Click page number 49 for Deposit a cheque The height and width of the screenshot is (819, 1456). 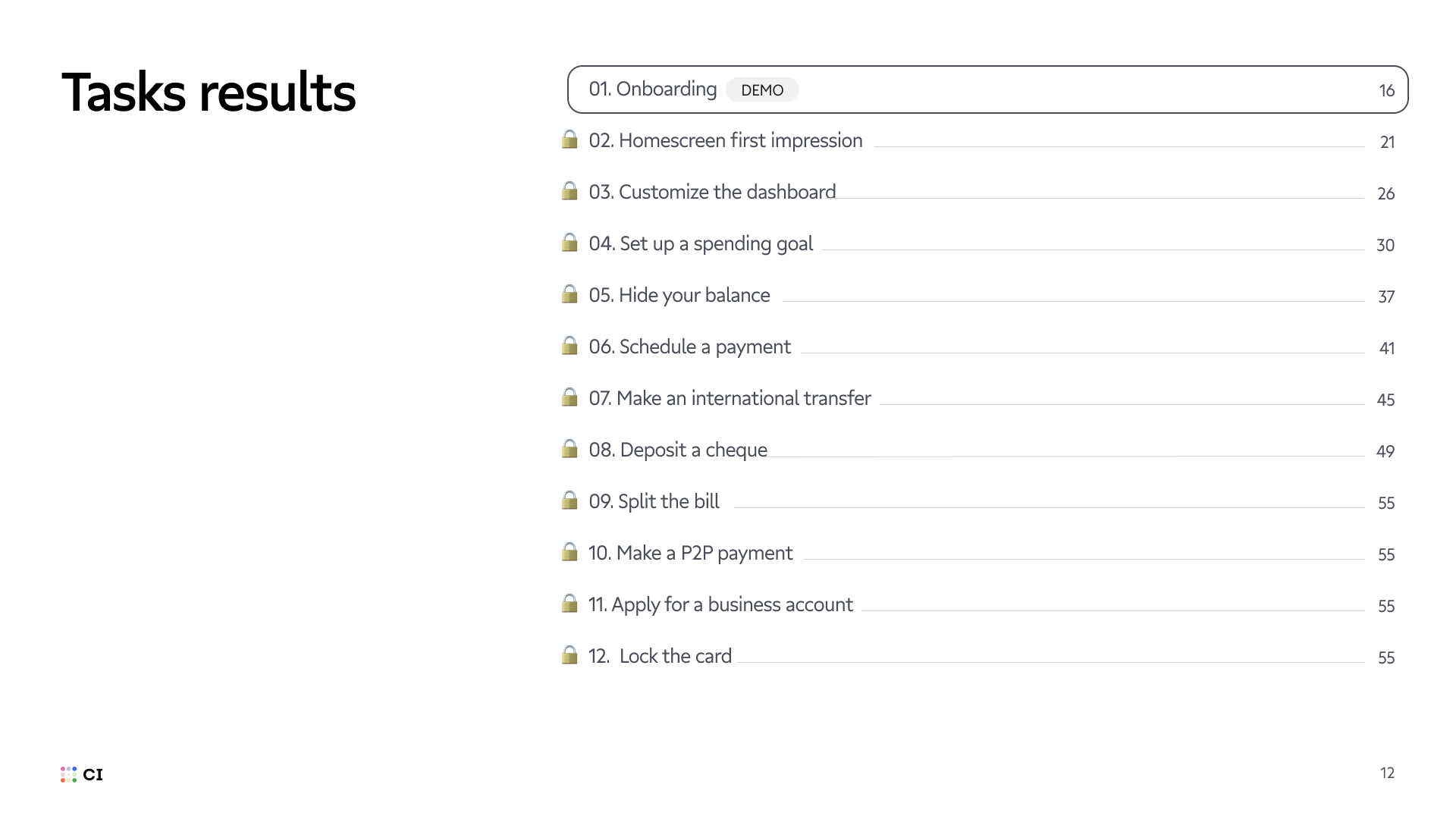(x=1385, y=452)
